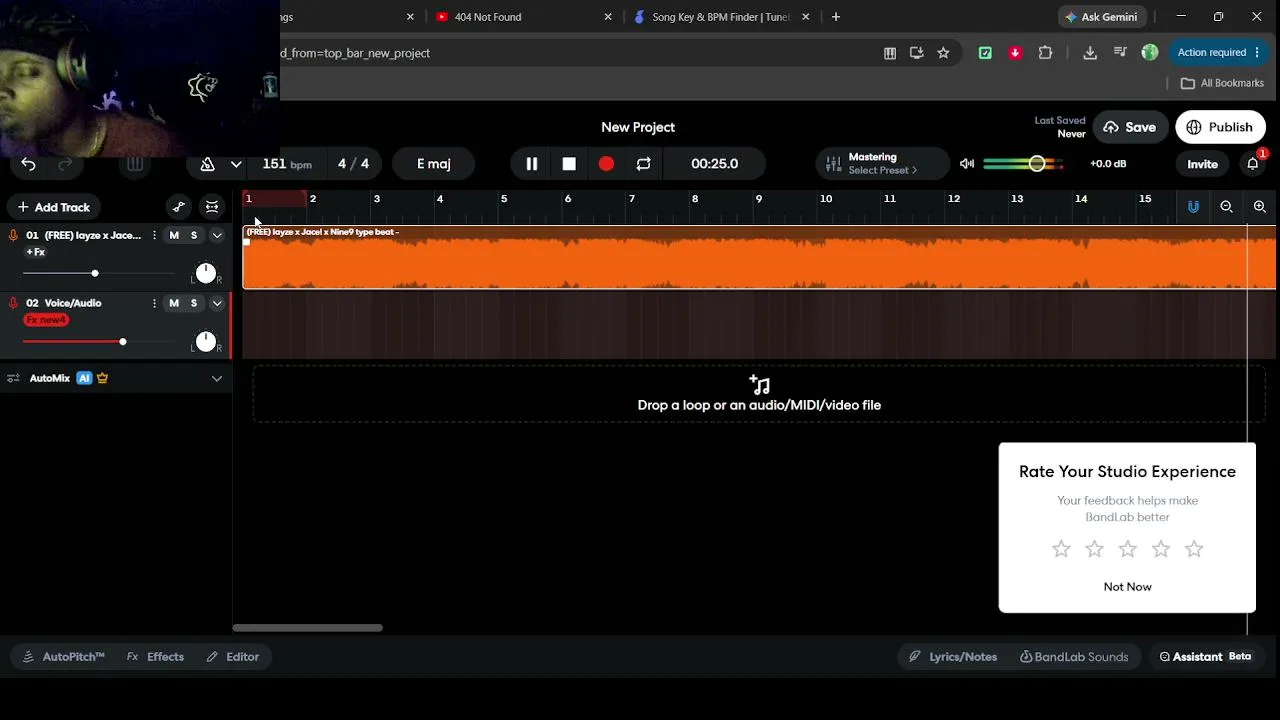Undo the last action
1280x720 pixels.
tap(28, 164)
